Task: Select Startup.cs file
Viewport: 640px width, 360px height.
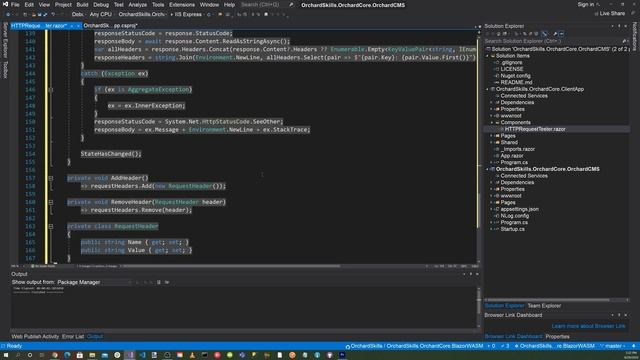Action: (x=513, y=229)
